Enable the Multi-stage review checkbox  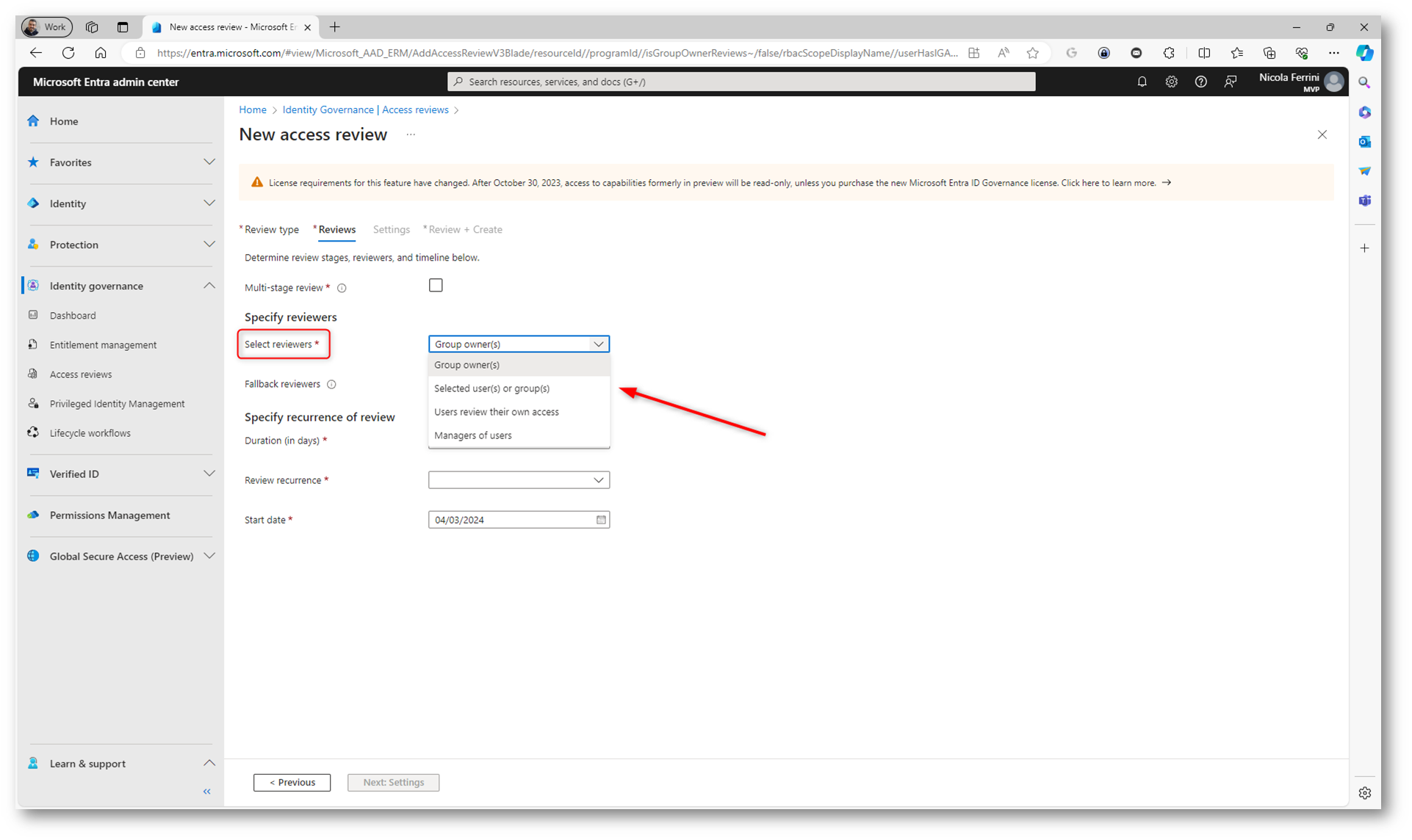point(436,285)
